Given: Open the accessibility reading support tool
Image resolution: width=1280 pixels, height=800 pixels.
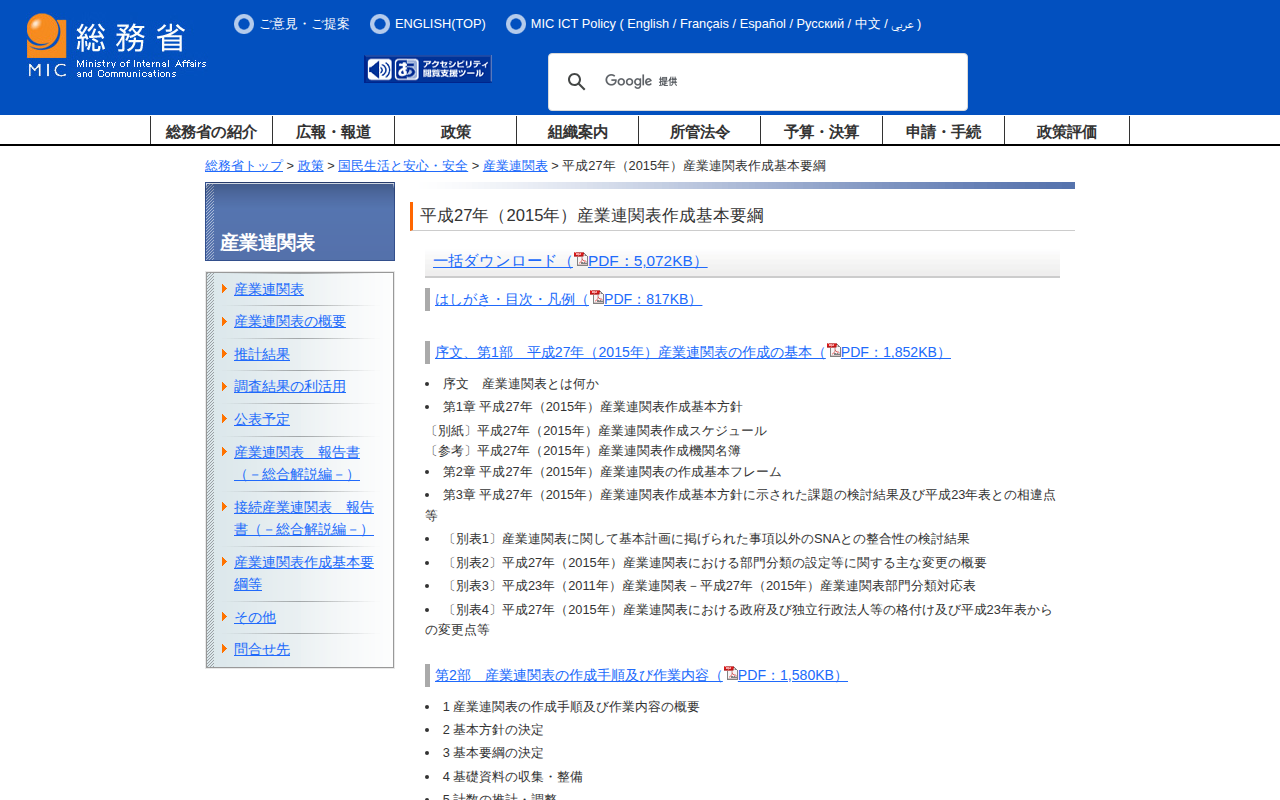Looking at the screenshot, I should click(428, 69).
